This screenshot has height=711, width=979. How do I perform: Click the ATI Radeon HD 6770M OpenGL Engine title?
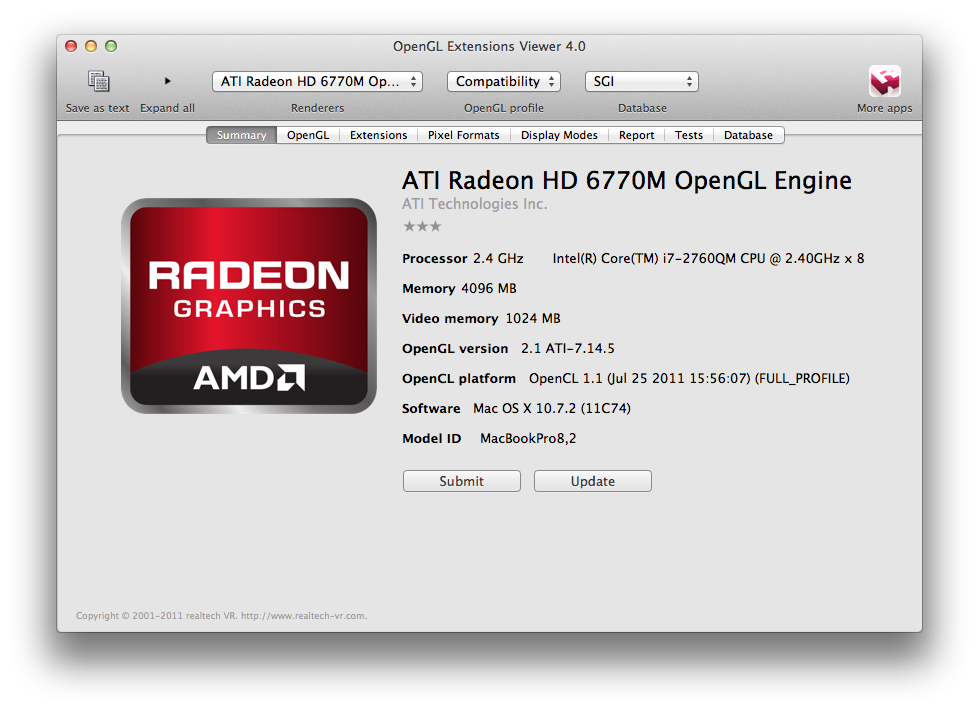click(627, 180)
